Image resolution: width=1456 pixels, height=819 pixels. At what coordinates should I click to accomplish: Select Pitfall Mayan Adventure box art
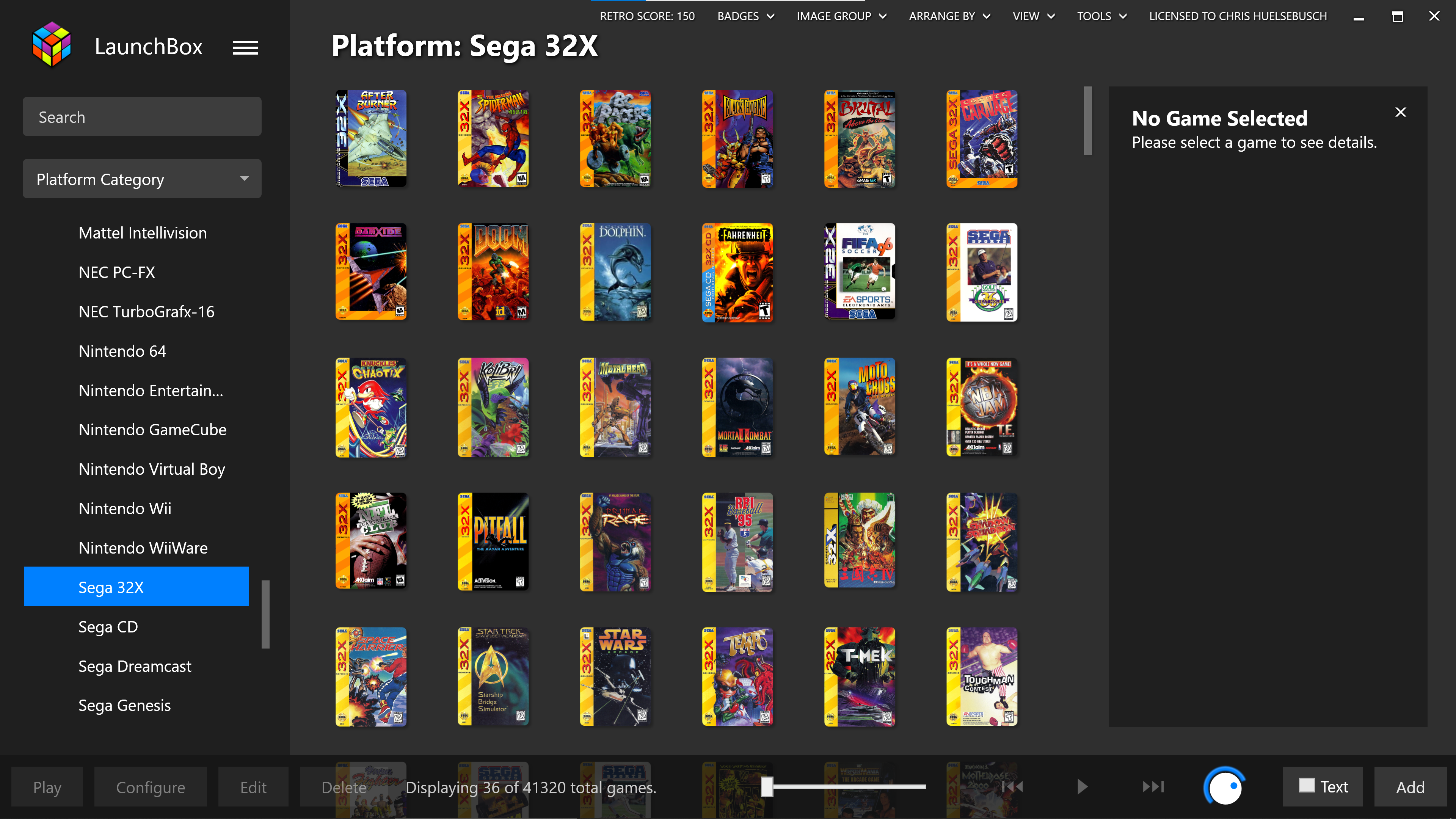pos(493,541)
